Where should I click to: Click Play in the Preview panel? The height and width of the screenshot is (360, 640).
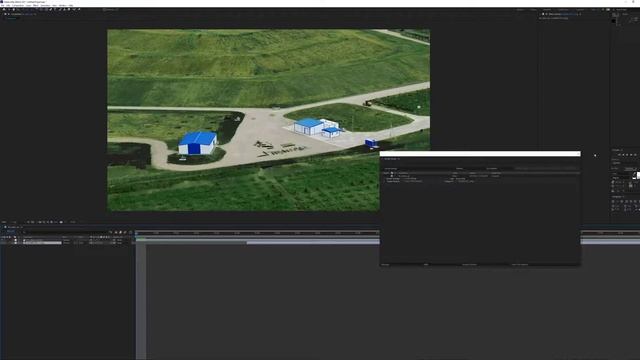627,155
